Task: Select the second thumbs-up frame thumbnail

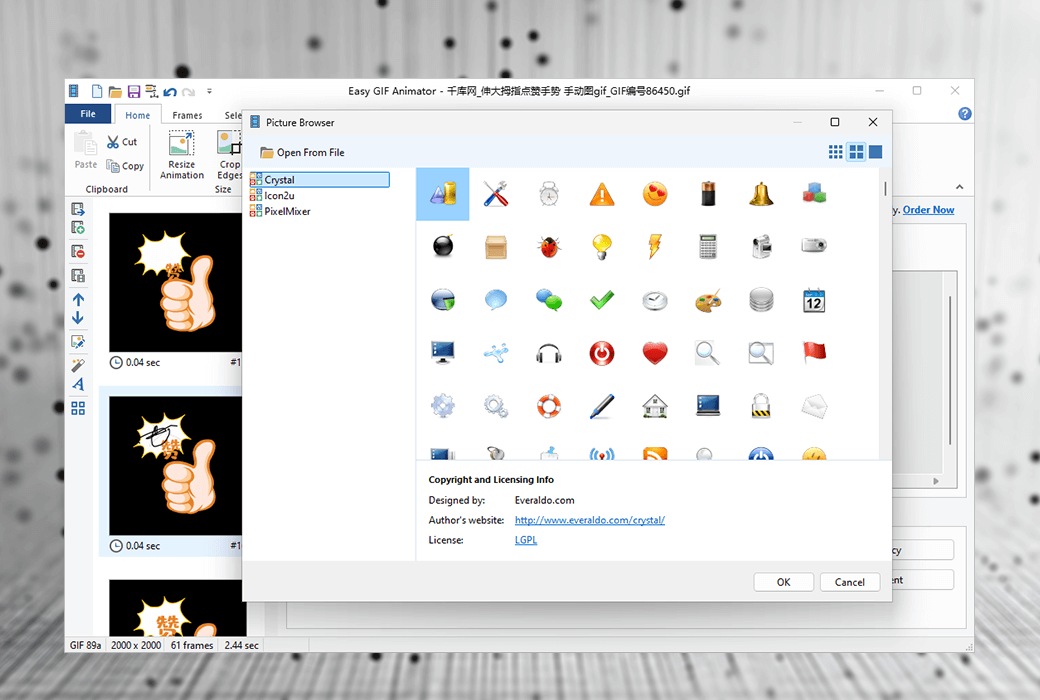Action: click(175, 466)
